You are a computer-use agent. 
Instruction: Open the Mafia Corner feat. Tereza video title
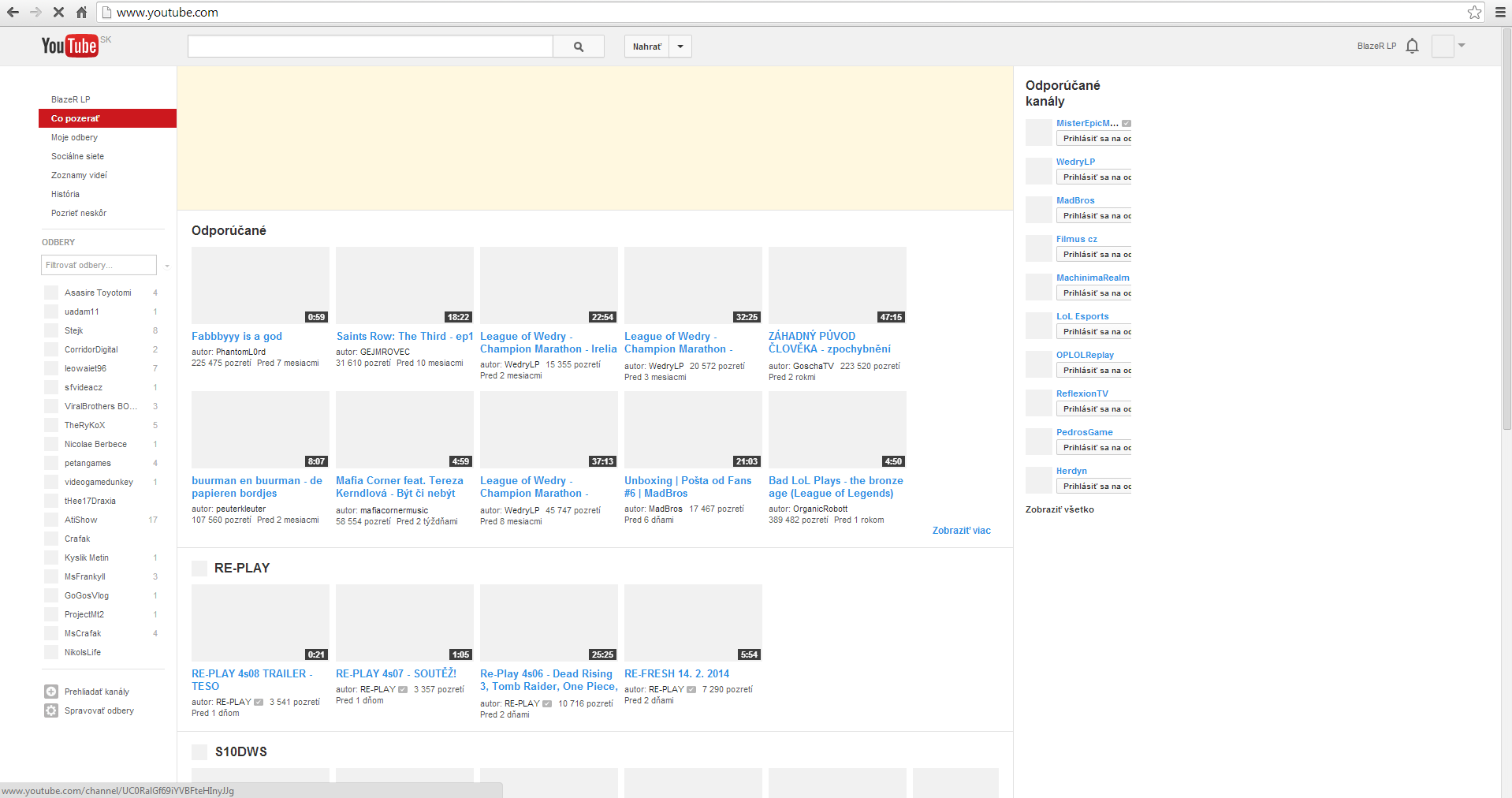click(400, 487)
